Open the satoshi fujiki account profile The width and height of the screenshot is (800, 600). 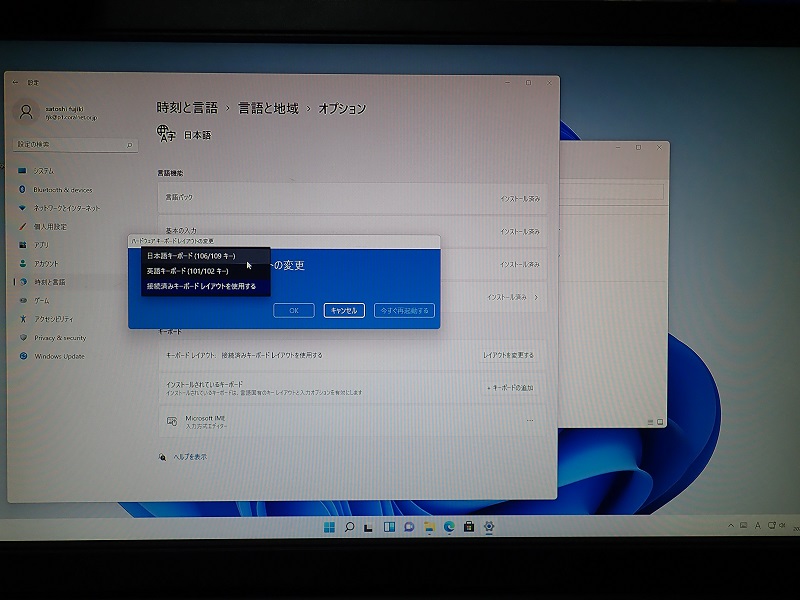click(x=56, y=113)
